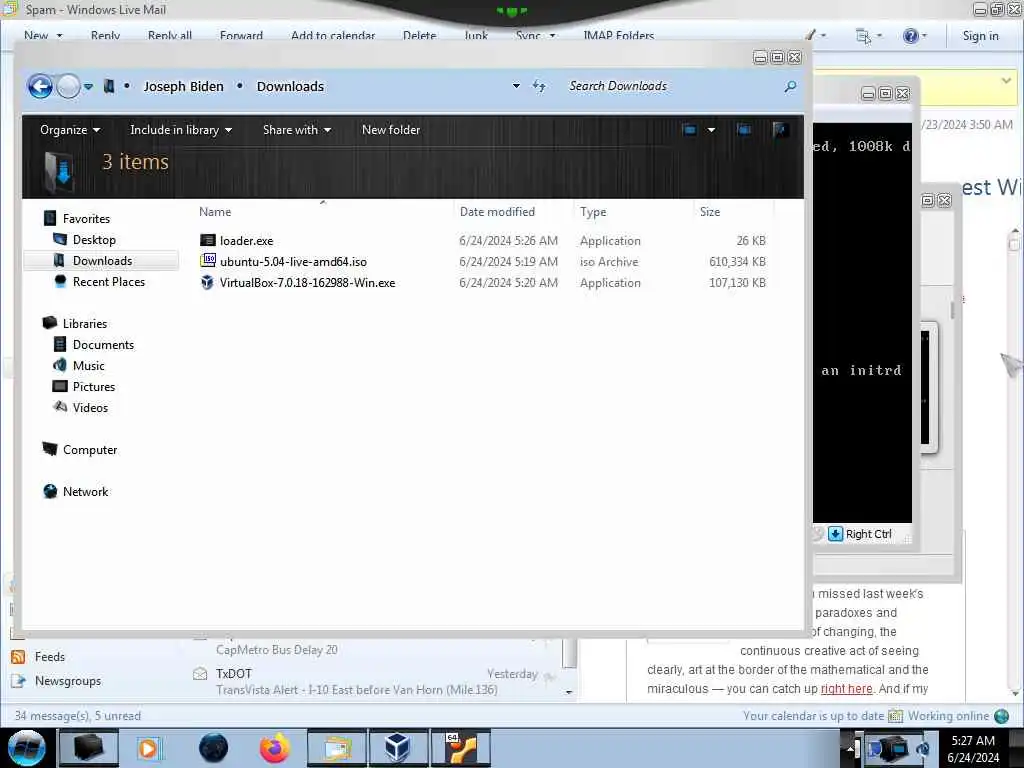Sort by Size column header
The width and height of the screenshot is (1024, 768).
click(710, 212)
